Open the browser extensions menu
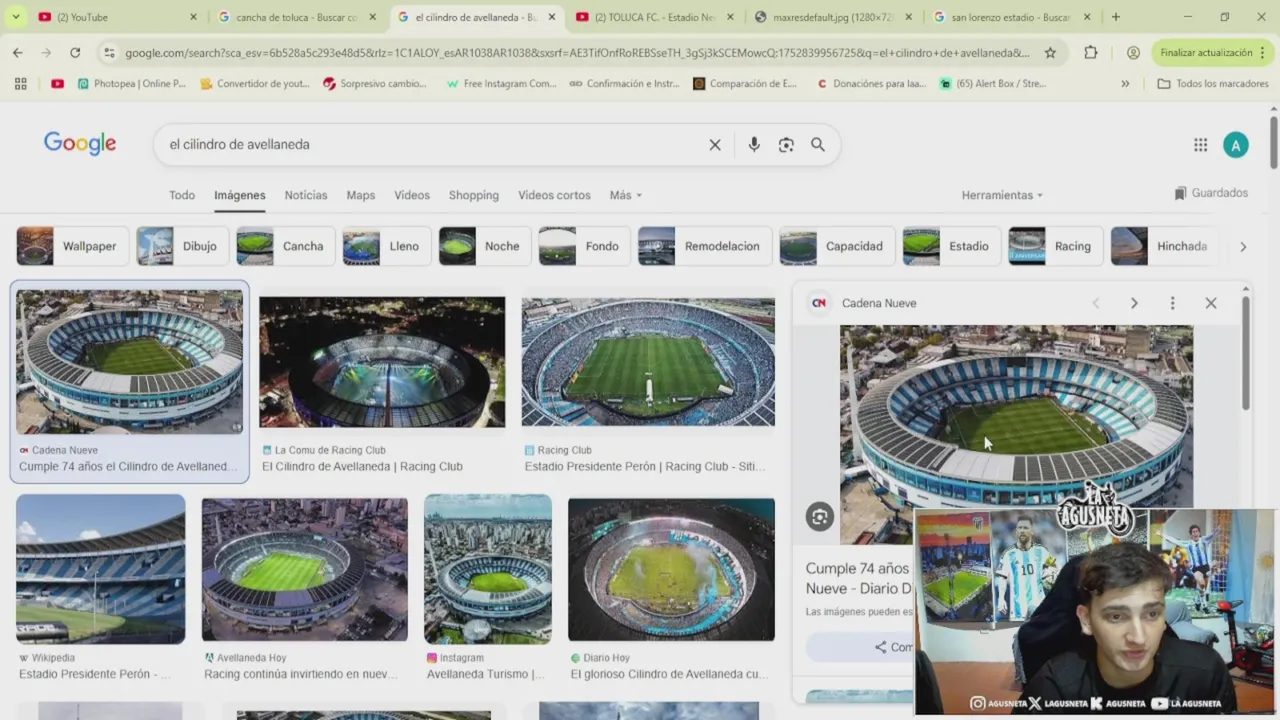This screenshot has height=720, width=1280. (x=1091, y=52)
